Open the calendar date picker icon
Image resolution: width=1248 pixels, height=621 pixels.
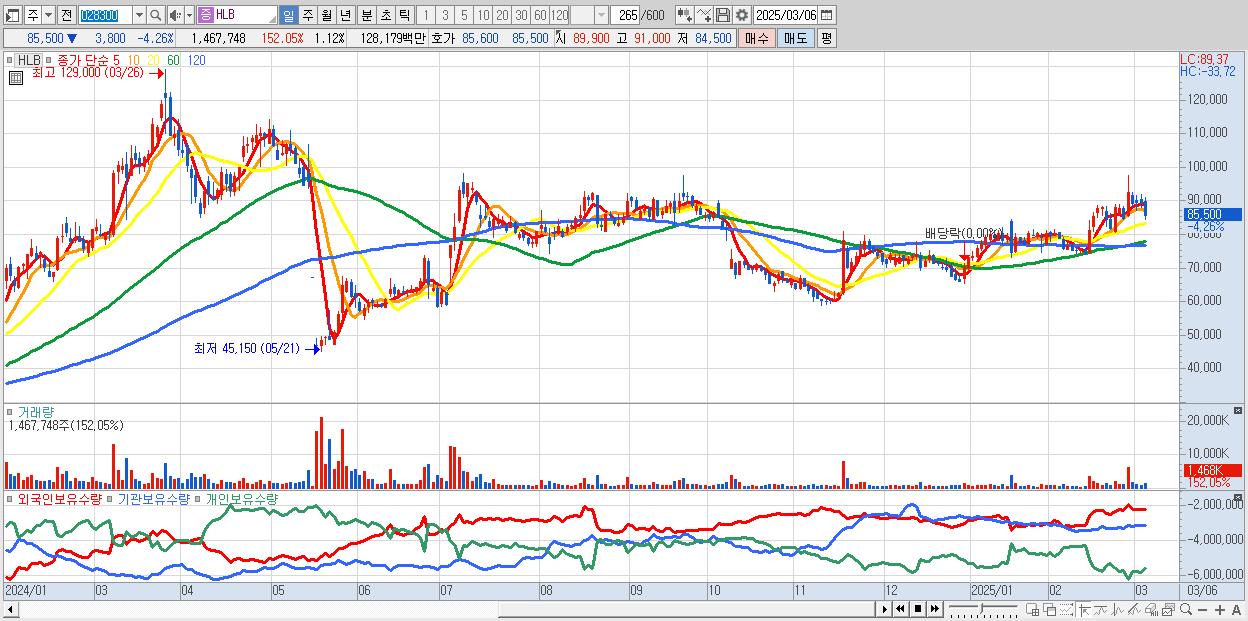[826, 15]
